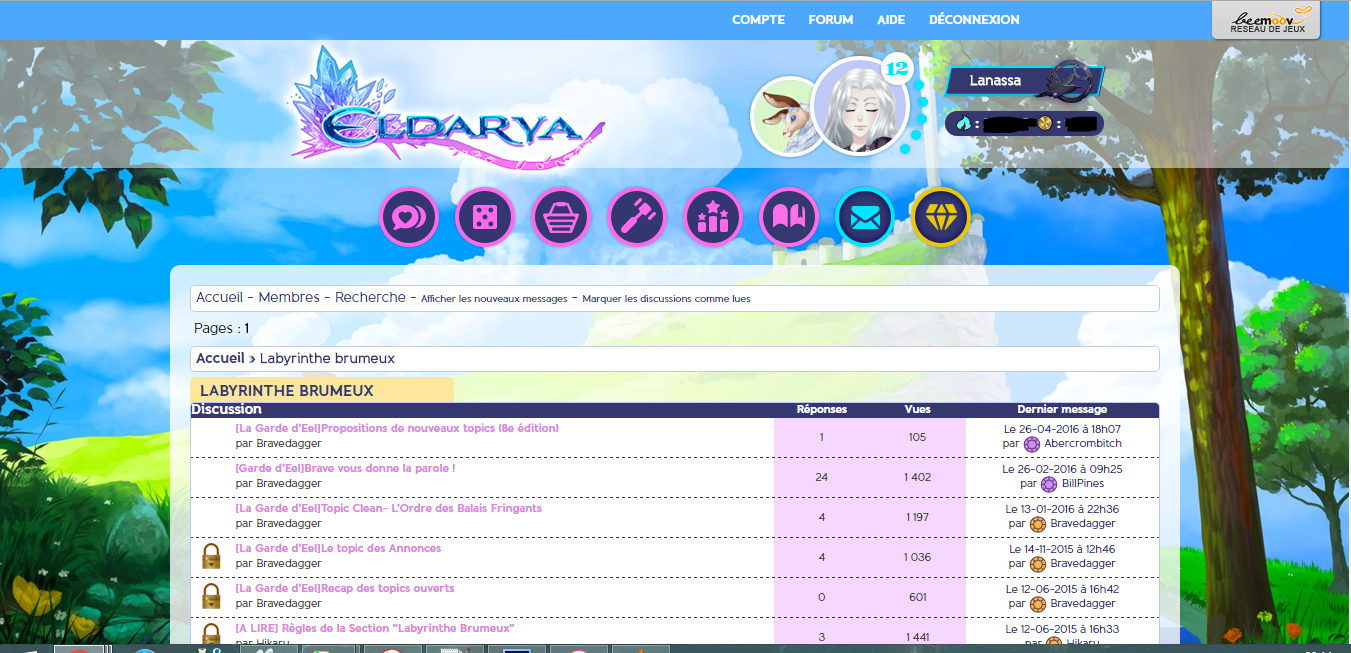Screen dimensions: 1351x653
Task: Click the 1 402 views cell
Action: [917, 477]
